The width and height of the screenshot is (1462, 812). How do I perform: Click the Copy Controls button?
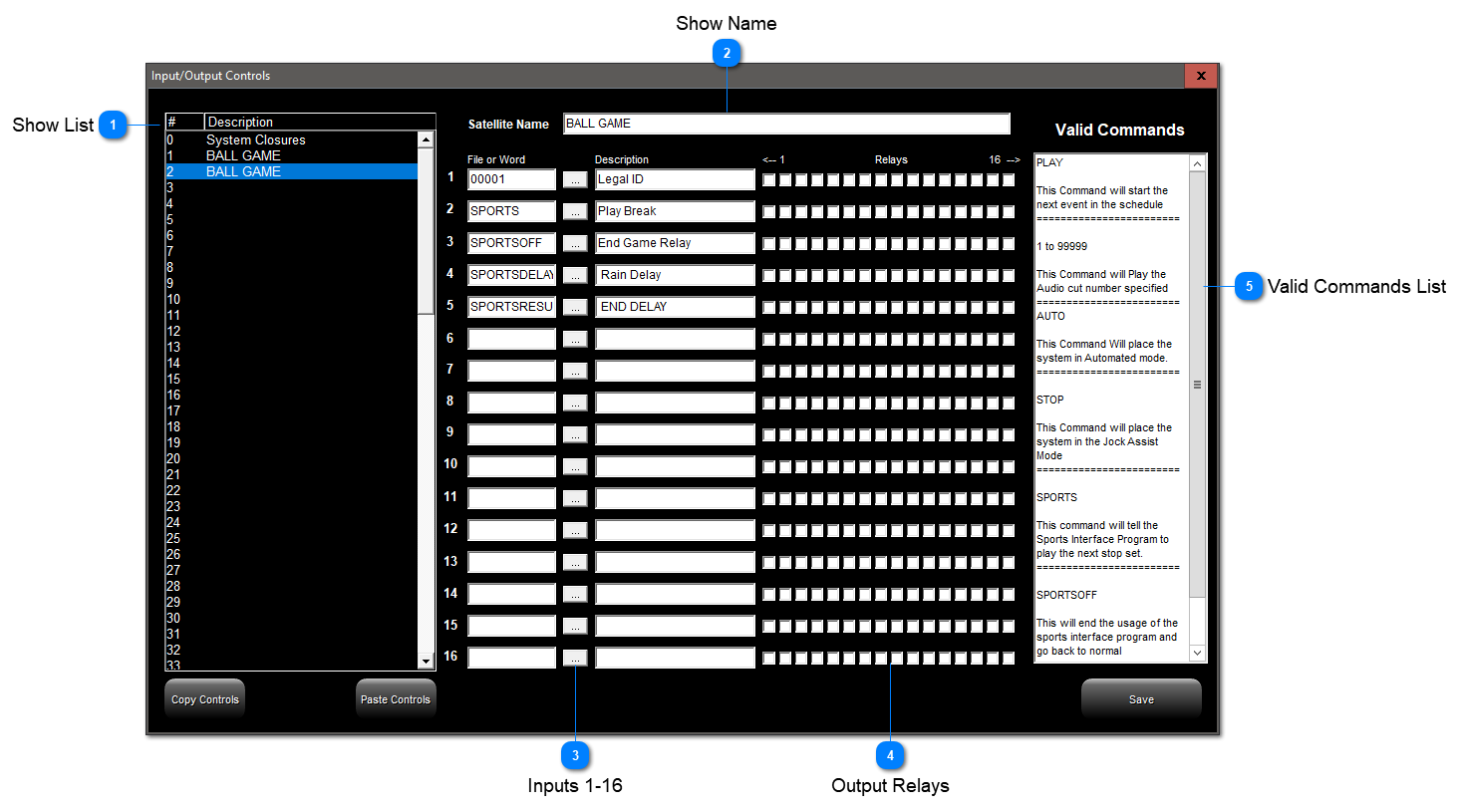pyautogui.click(x=204, y=699)
